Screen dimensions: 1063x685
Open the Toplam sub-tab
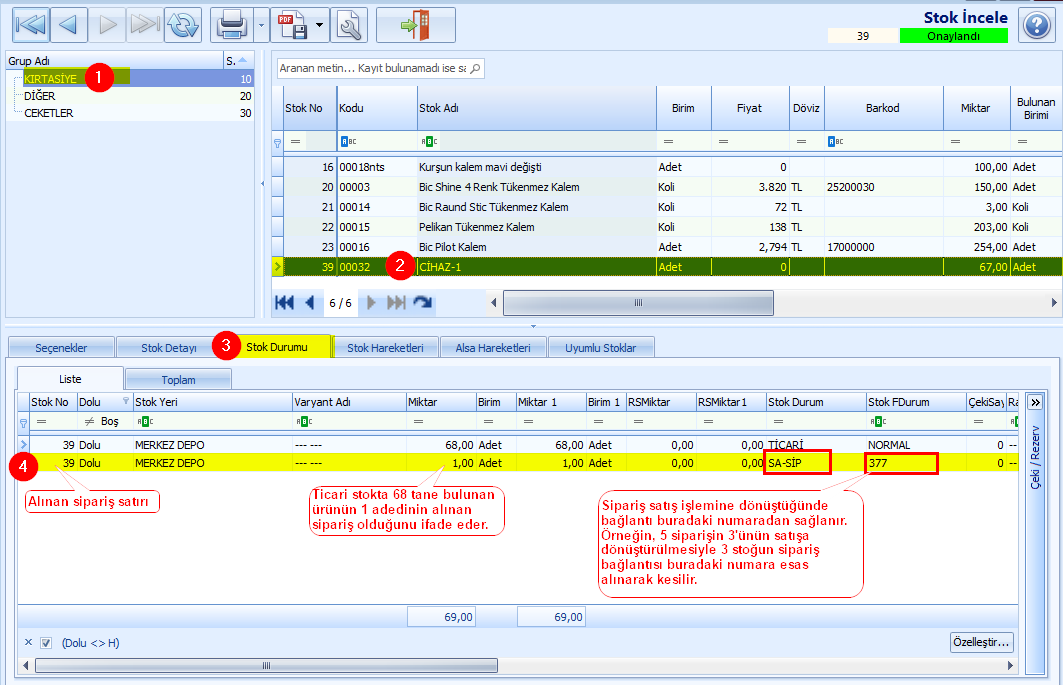[178, 380]
